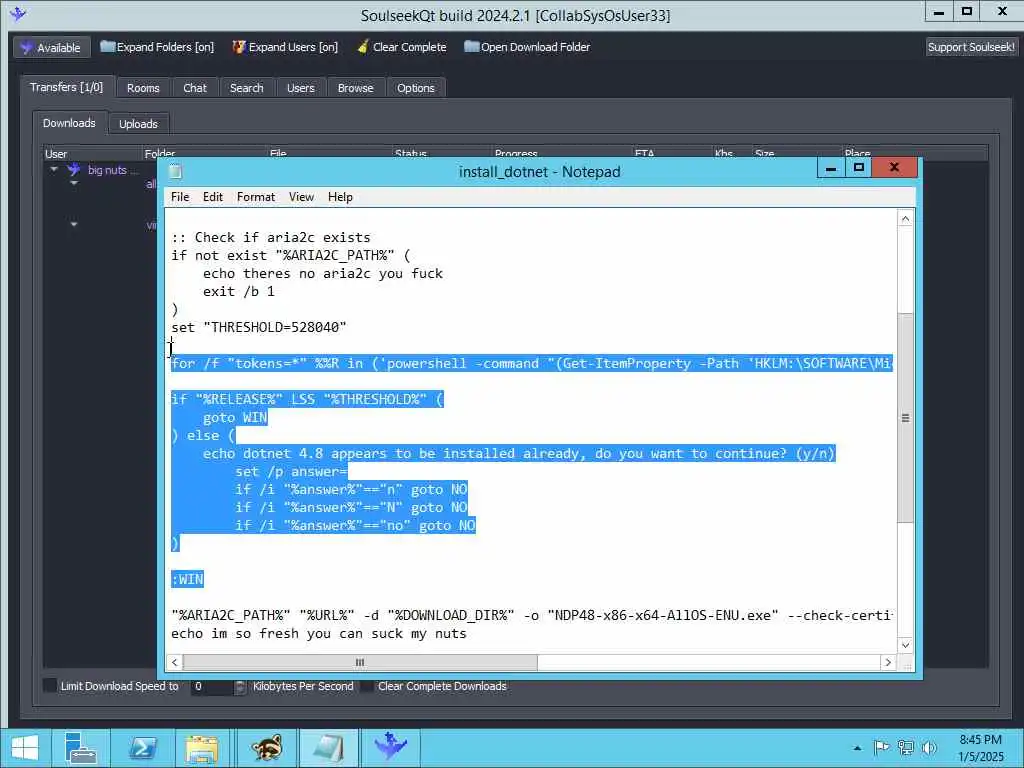1024x768 pixels.
Task: Open File Explorer from taskbar
Action: (202, 748)
